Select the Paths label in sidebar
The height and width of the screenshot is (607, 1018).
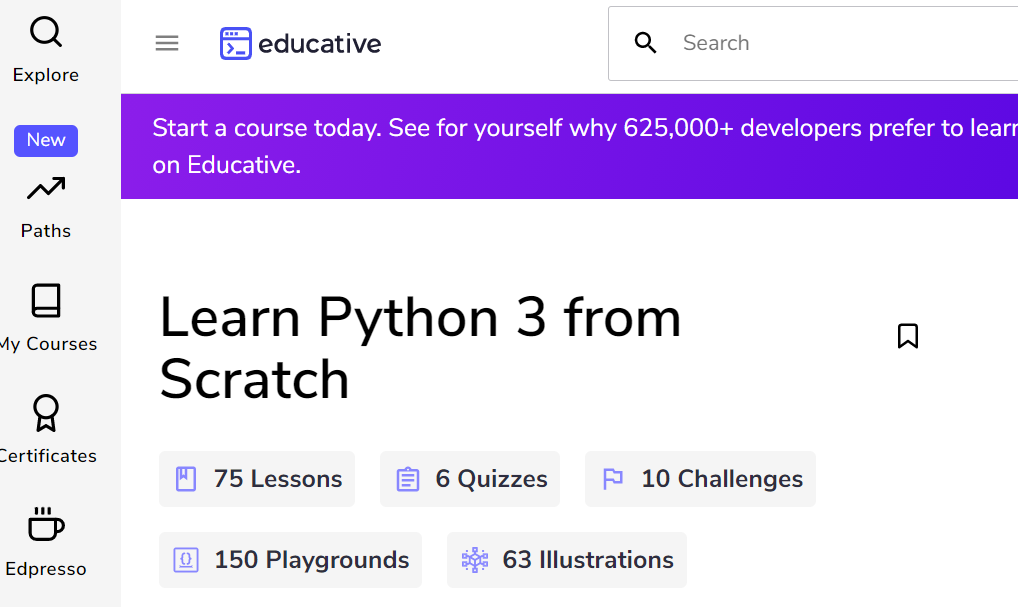click(46, 230)
